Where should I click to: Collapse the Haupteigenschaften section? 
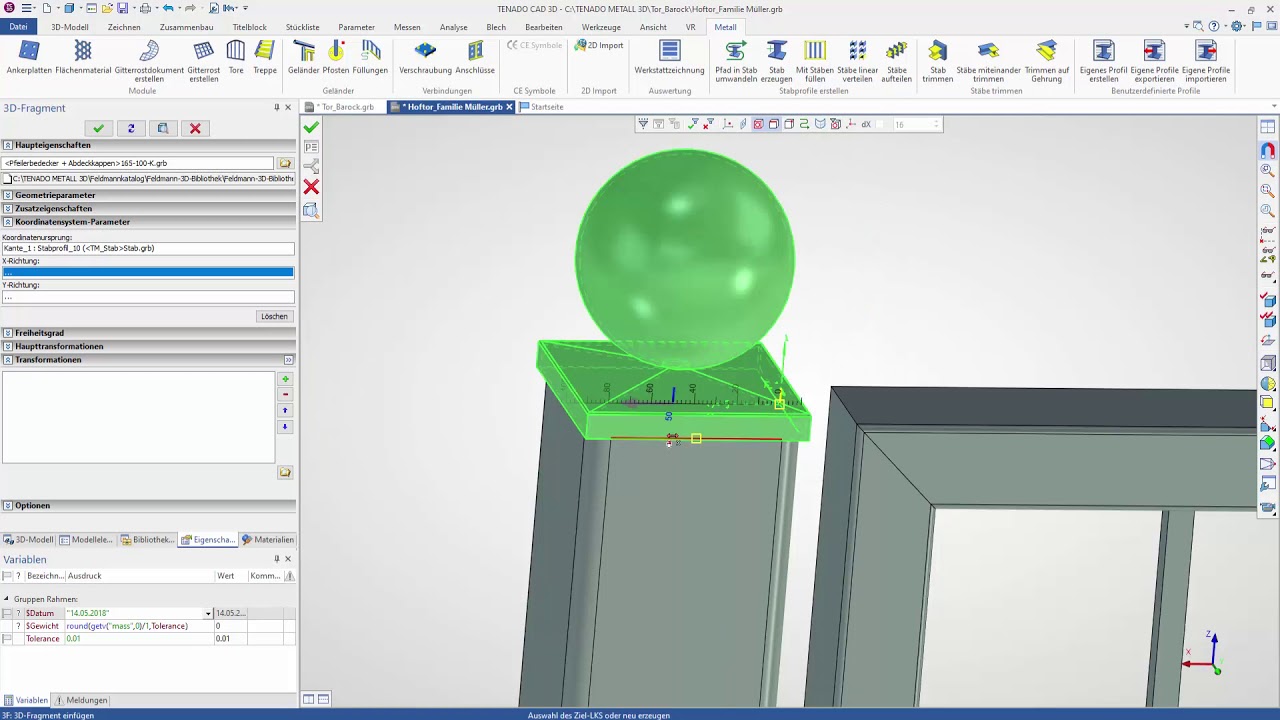pyautogui.click(x=8, y=145)
